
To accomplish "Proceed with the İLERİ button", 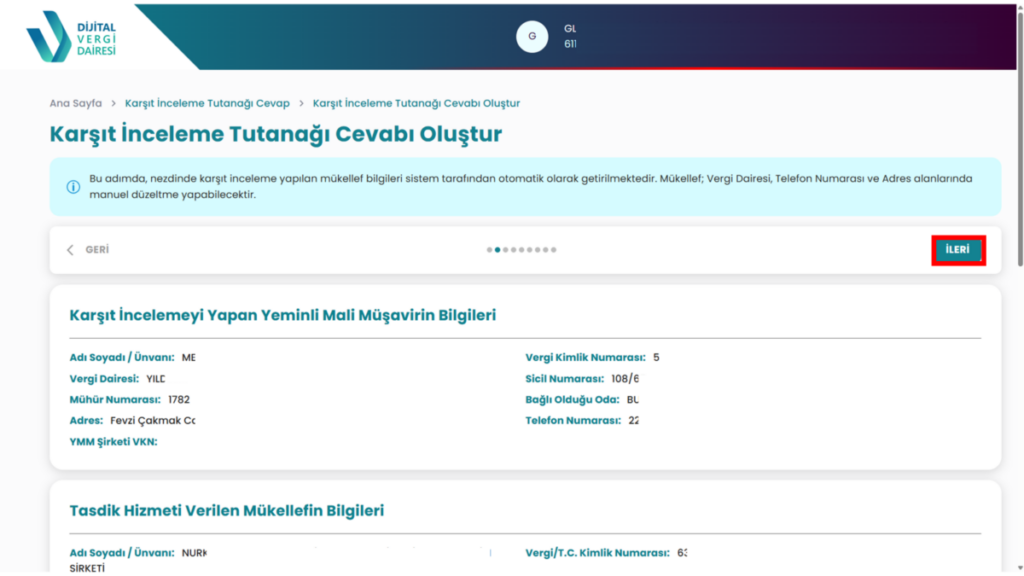I will [957, 250].
